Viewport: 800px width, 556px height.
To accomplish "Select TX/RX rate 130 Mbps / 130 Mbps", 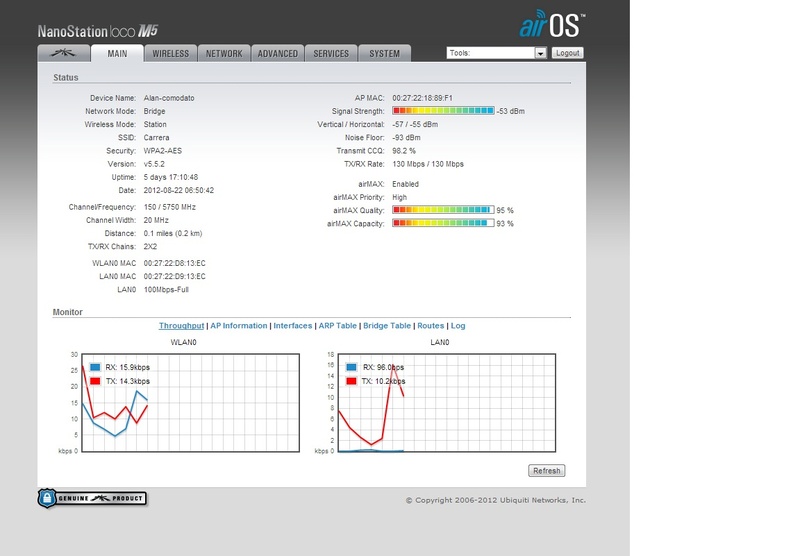I will tap(428, 164).
